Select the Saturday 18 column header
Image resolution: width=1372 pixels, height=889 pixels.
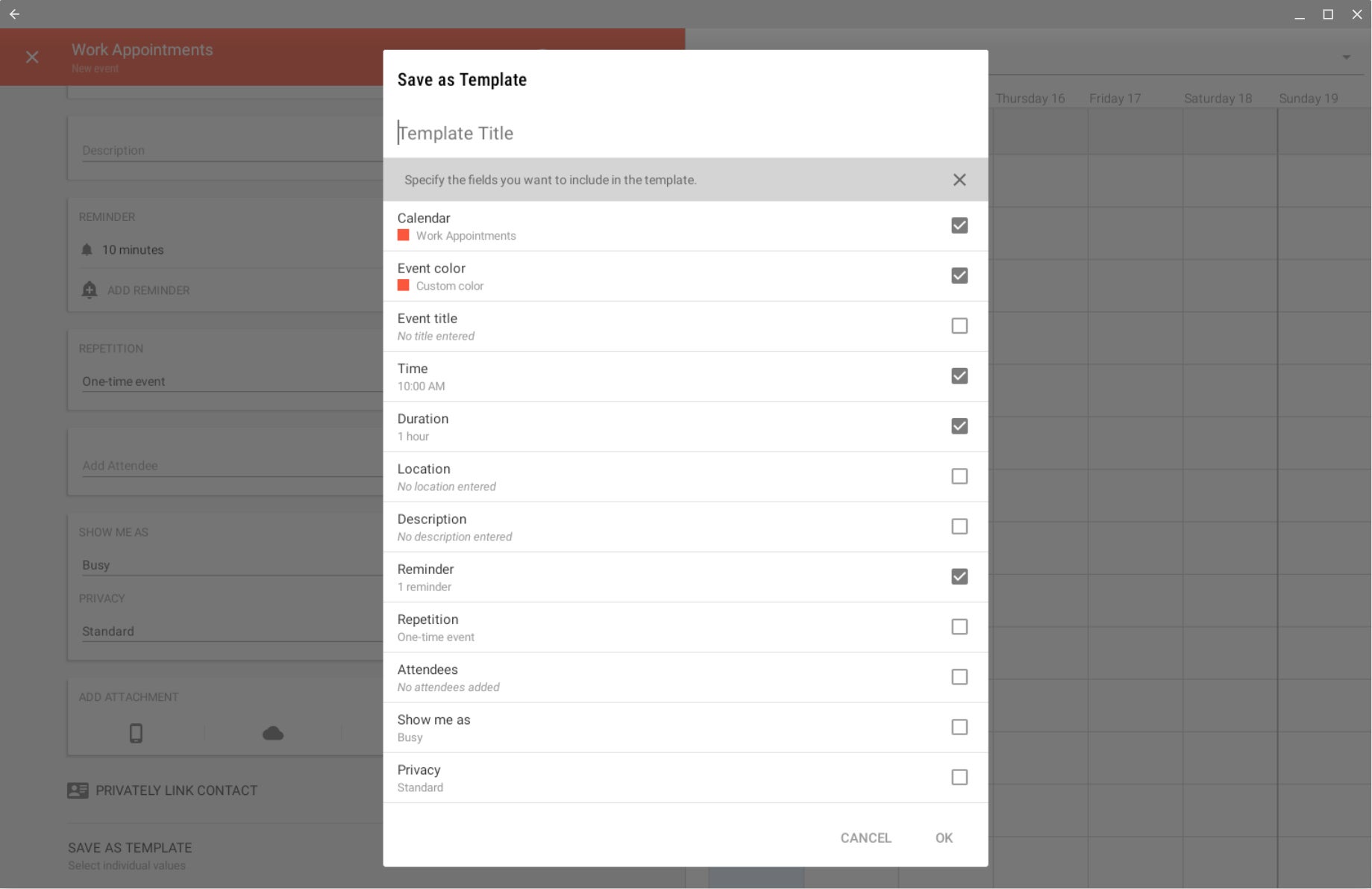click(x=1218, y=99)
